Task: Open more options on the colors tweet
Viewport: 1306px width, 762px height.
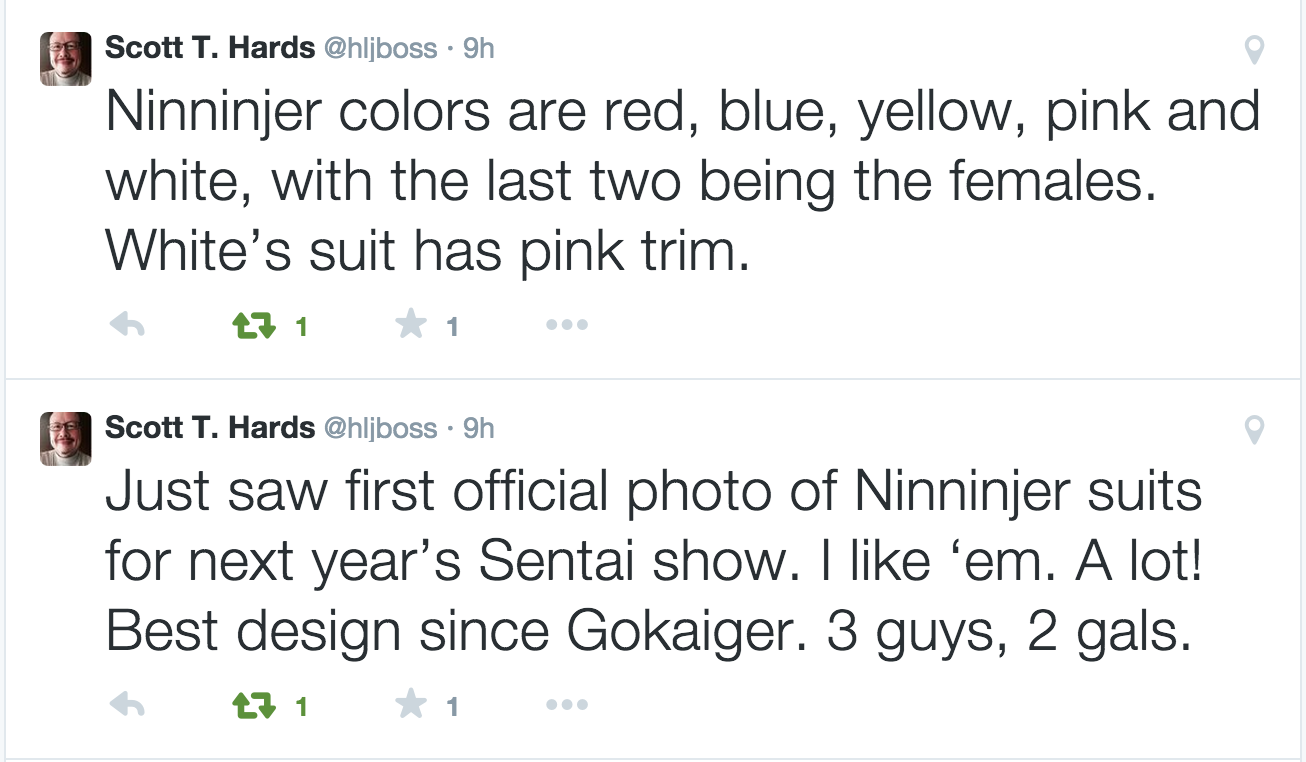Action: click(567, 325)
